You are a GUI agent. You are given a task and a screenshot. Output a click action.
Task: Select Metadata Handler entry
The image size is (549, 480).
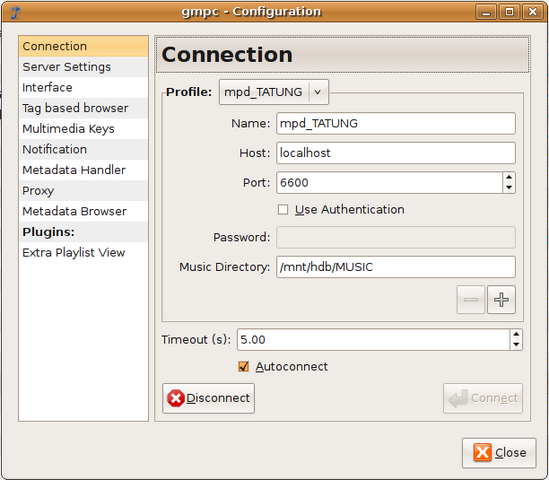tap(84, 170)
